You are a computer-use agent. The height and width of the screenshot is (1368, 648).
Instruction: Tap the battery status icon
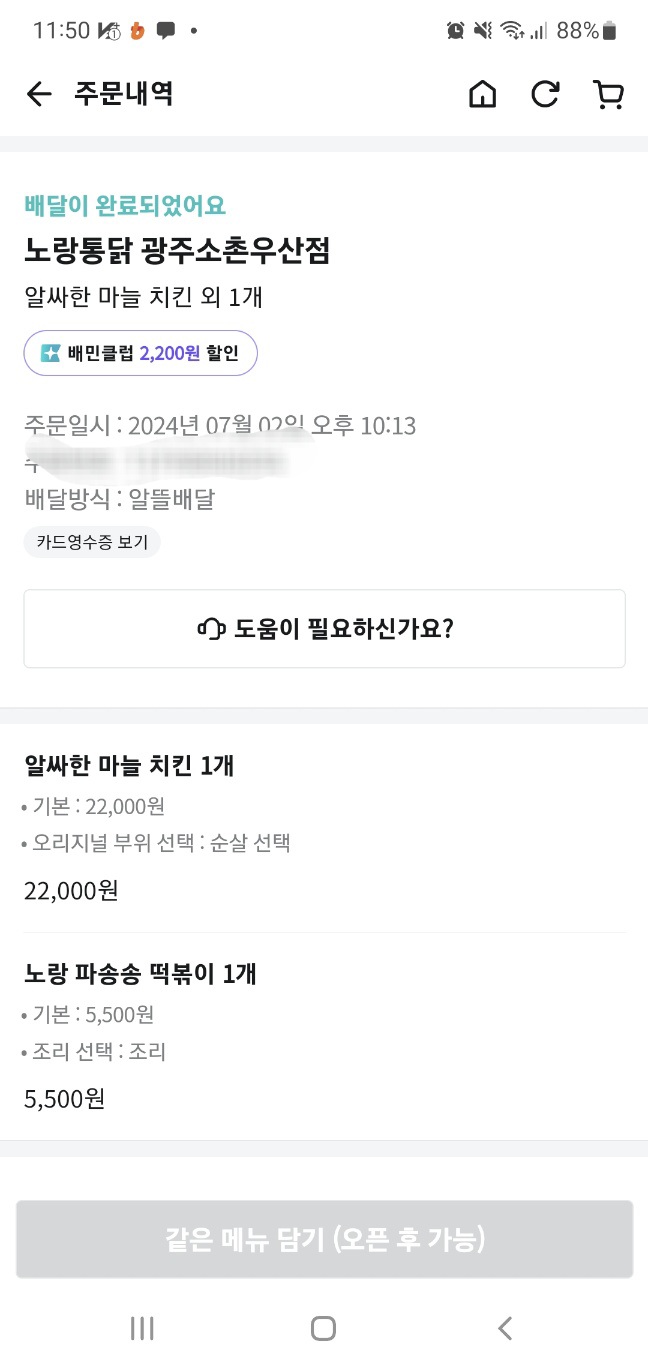coord(609,31)
